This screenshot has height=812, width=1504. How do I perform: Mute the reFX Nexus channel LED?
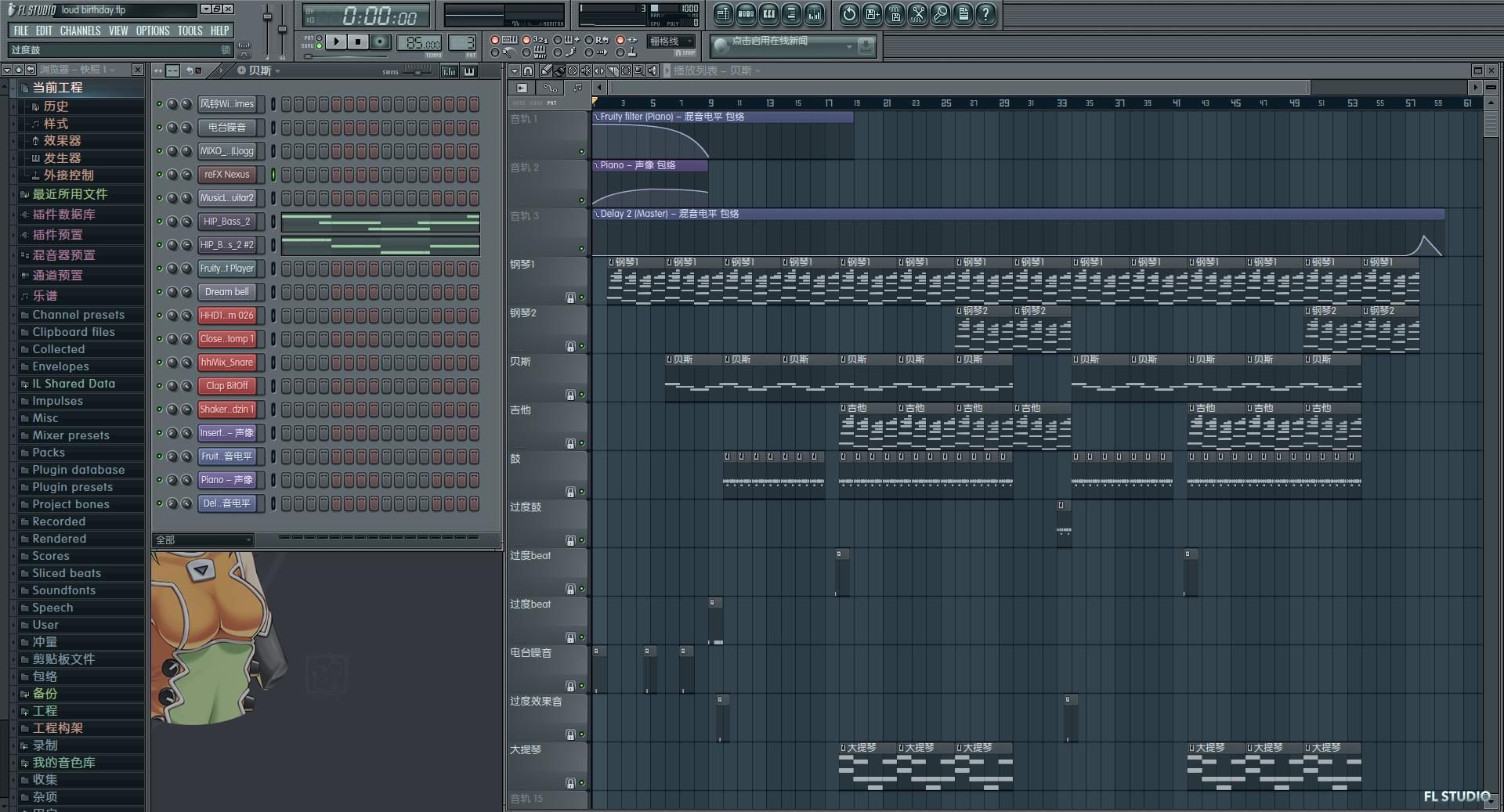(160, 175)
